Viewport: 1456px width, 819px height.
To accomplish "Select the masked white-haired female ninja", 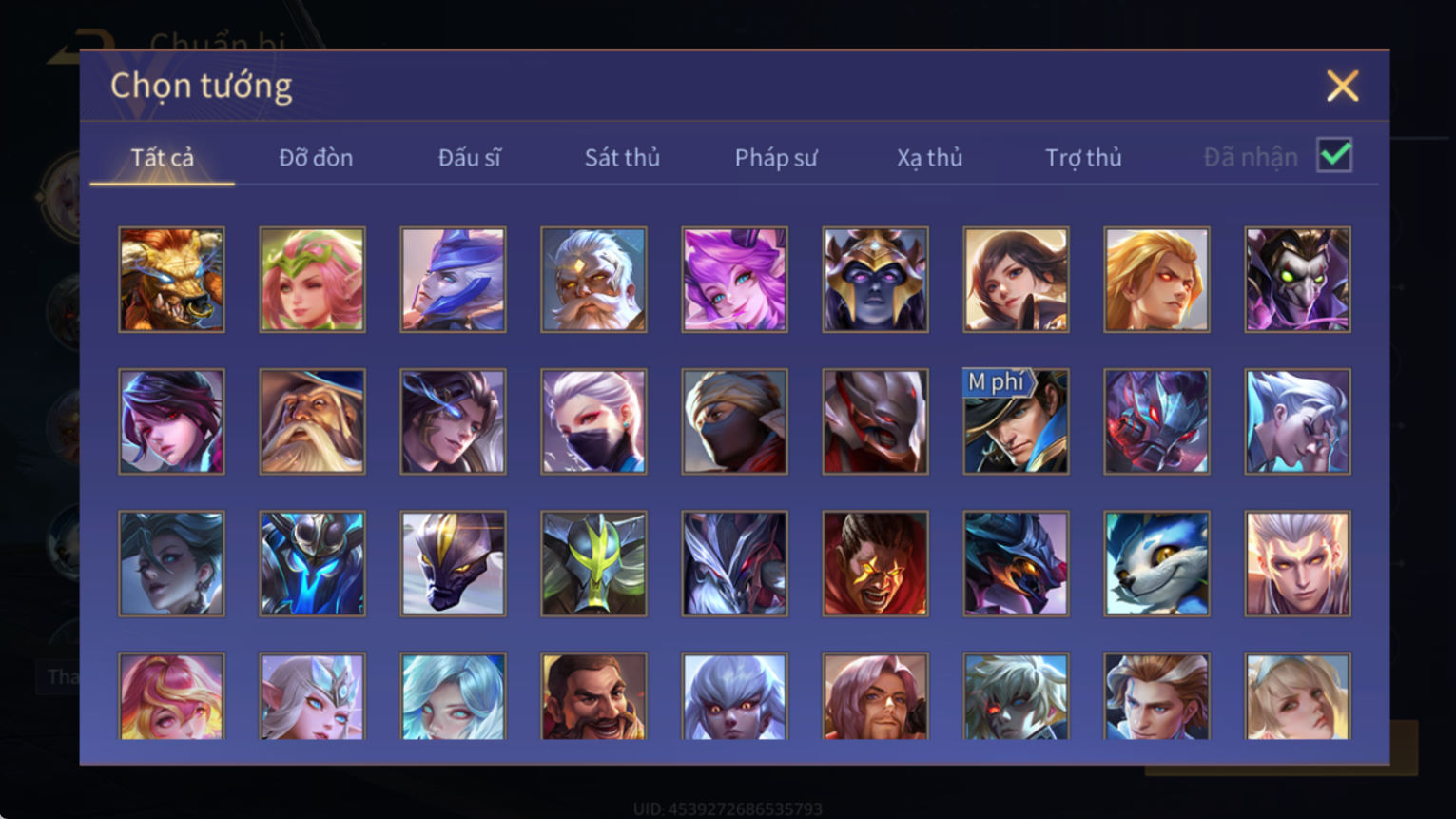I will 593,421.
